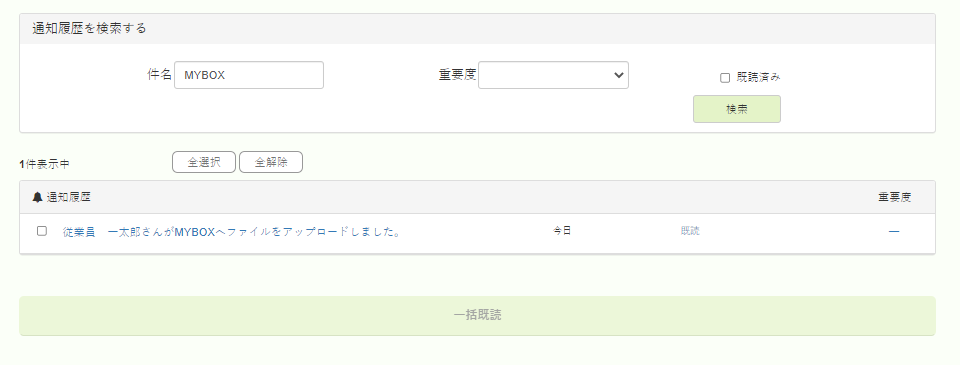Run the search with the 検索 button
Viewport: 960px width, 365px height.
pos(737,109)
